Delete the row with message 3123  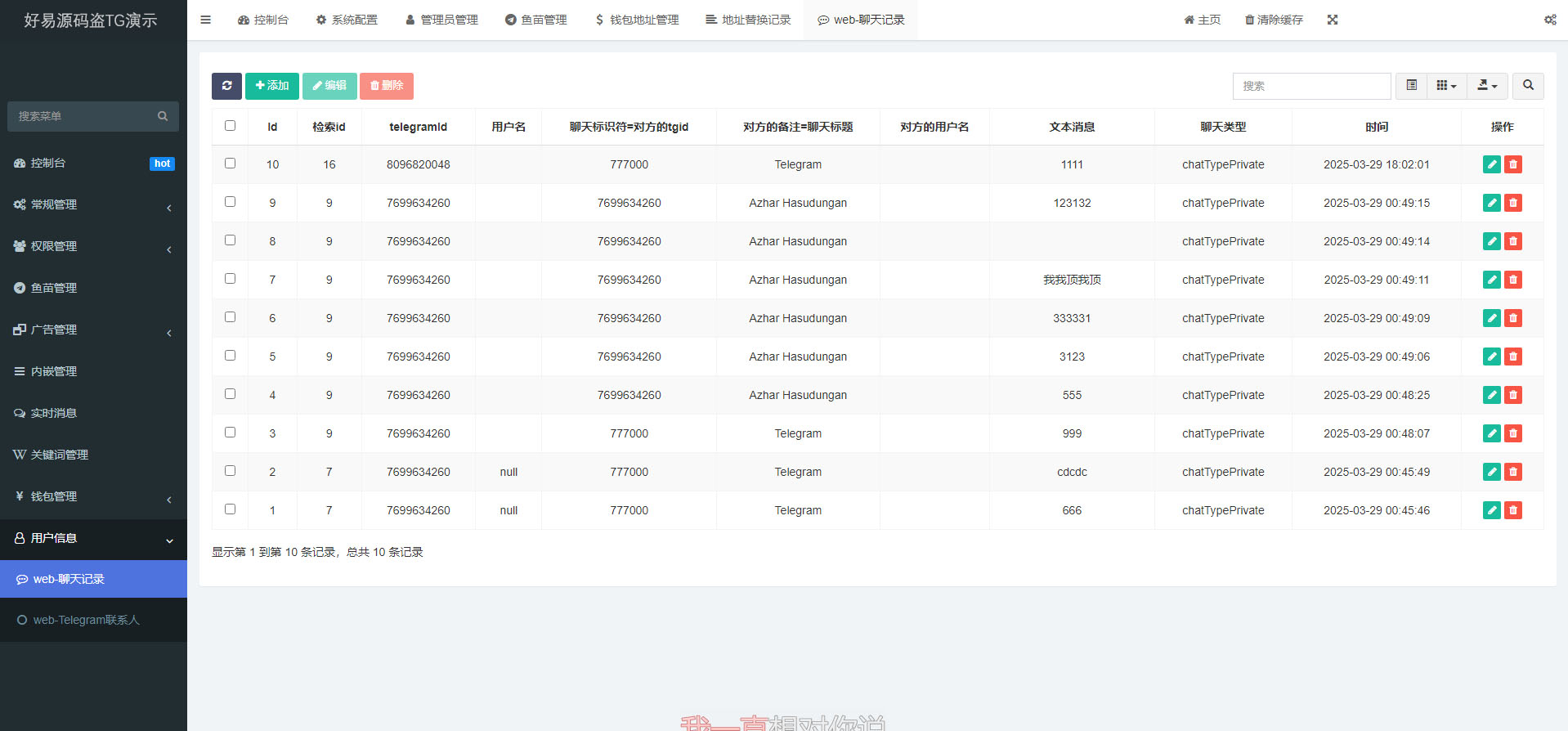pos(1513,357)
